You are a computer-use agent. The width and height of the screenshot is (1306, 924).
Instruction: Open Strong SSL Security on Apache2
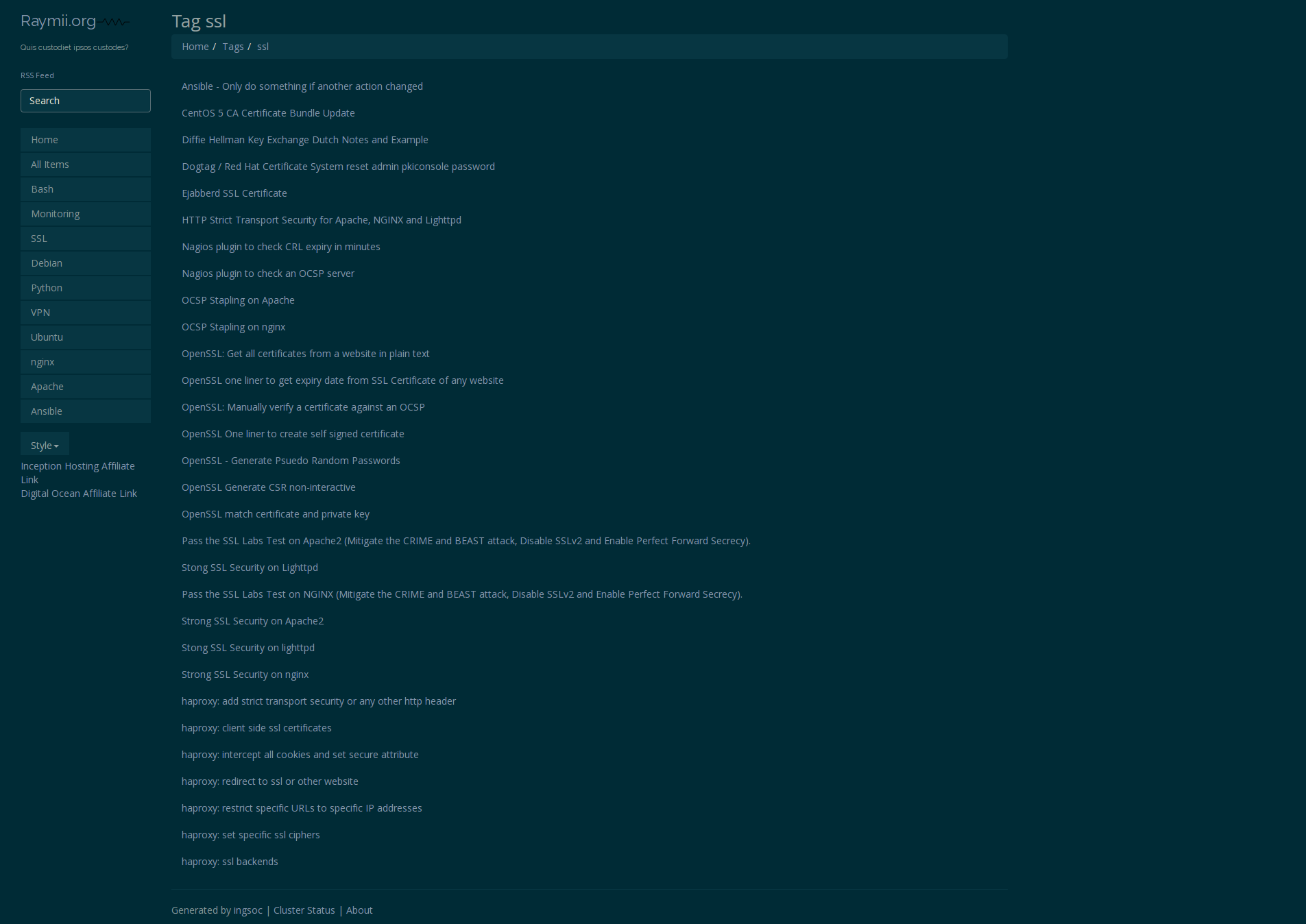[252, 621]
